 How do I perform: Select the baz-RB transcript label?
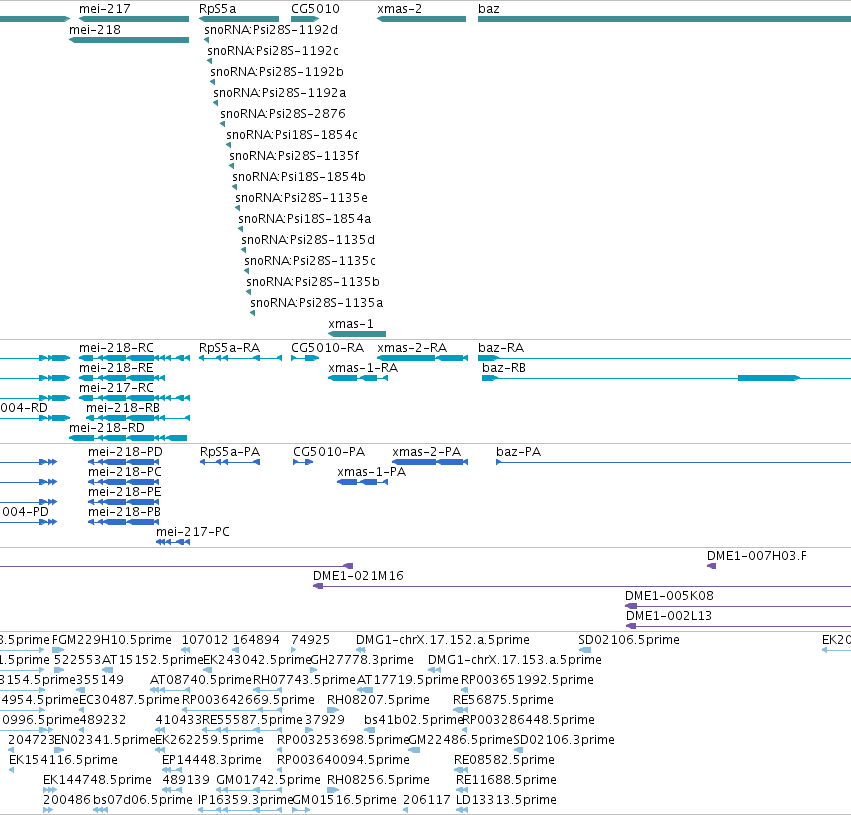(504, 368)
